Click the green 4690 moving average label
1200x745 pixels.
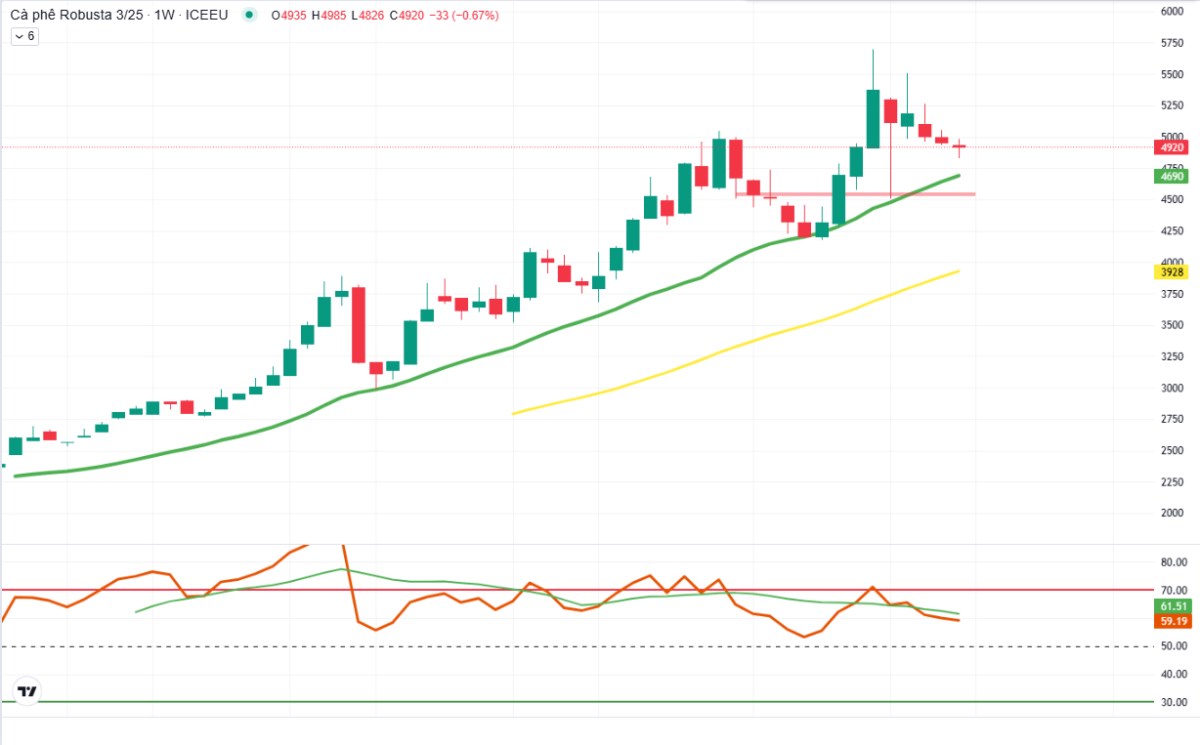tap(1171, 176)
